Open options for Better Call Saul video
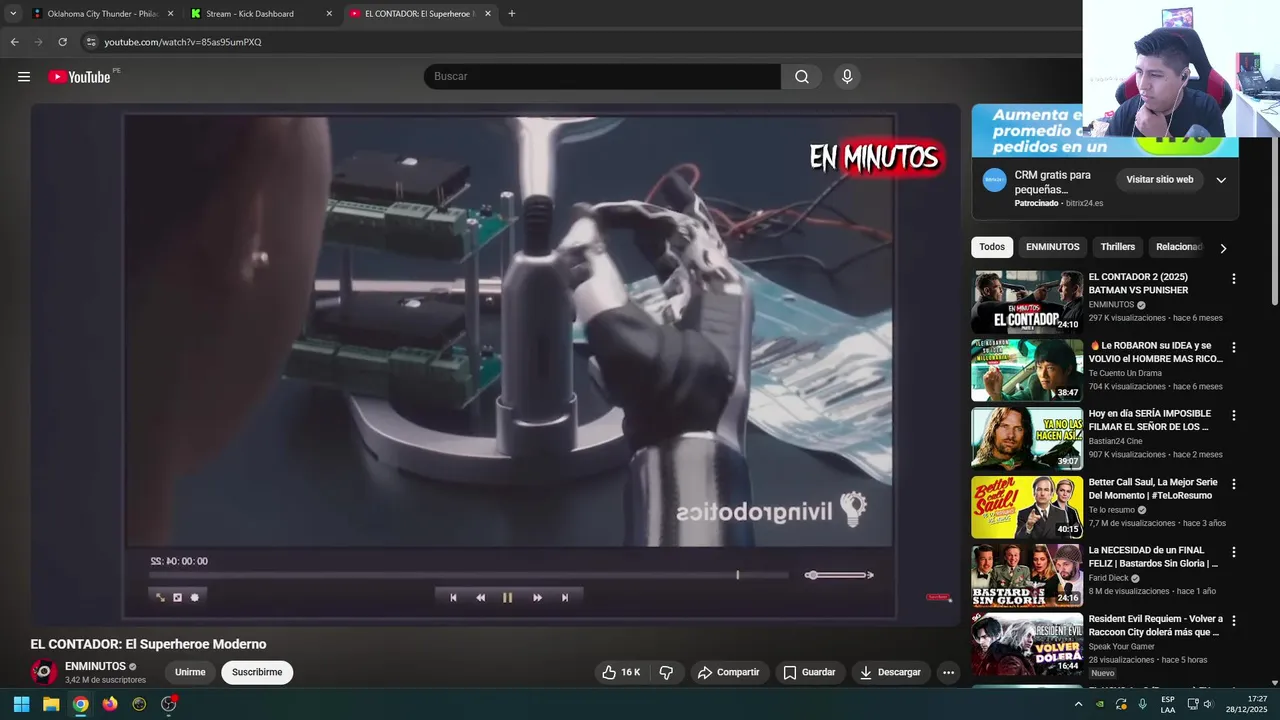This screenshot has width=1280, height=720. pos(1233,484)
